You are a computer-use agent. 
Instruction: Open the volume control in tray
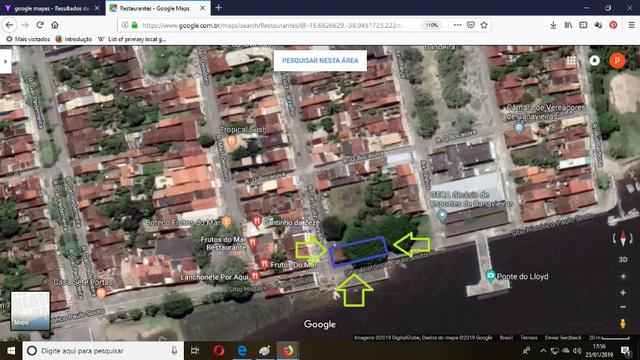point(577,351)
